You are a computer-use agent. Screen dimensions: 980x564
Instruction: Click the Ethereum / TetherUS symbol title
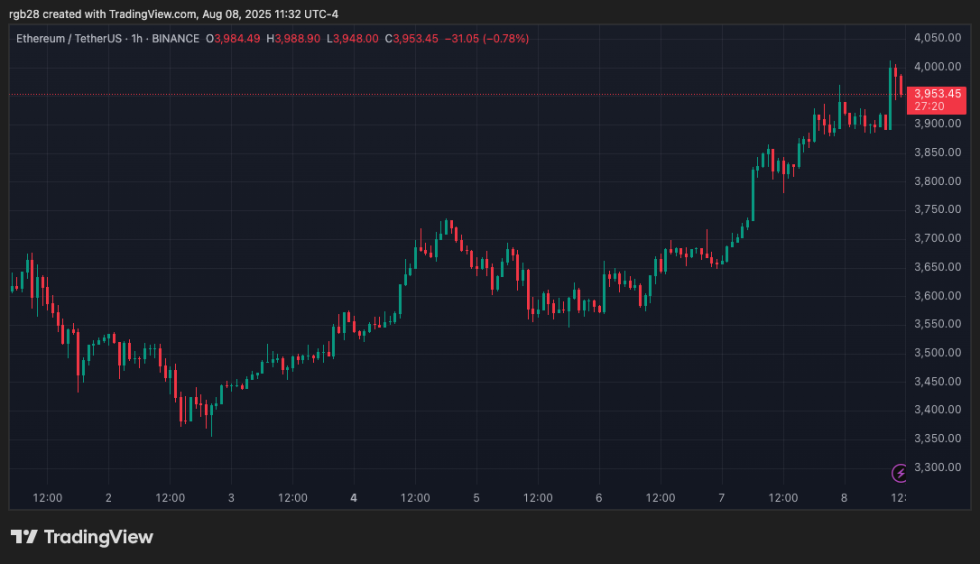point(67,38)
